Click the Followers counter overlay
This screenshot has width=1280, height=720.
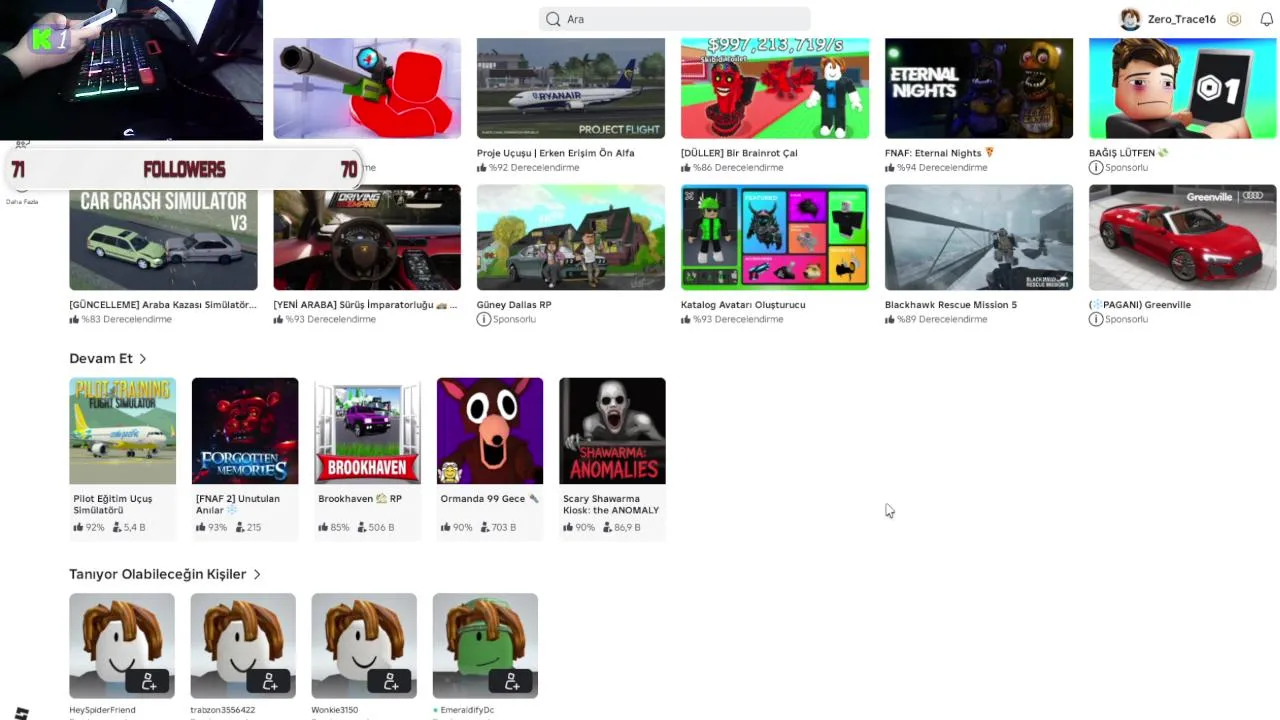point(184,170)
